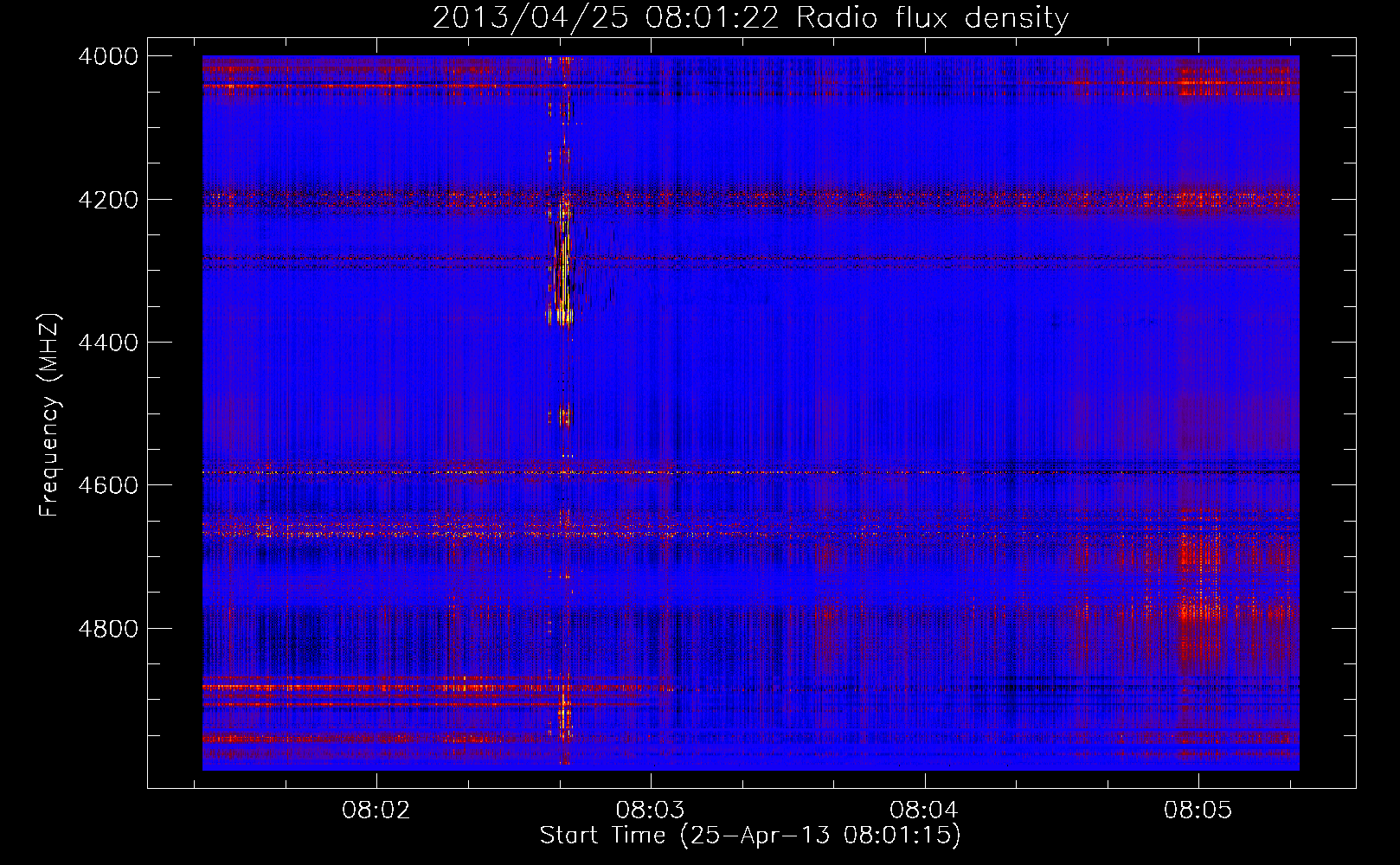The width and height of the screenshot is (1400, 865).
Task: Click the 4800 frequency tick label
Action: point(108,629)
